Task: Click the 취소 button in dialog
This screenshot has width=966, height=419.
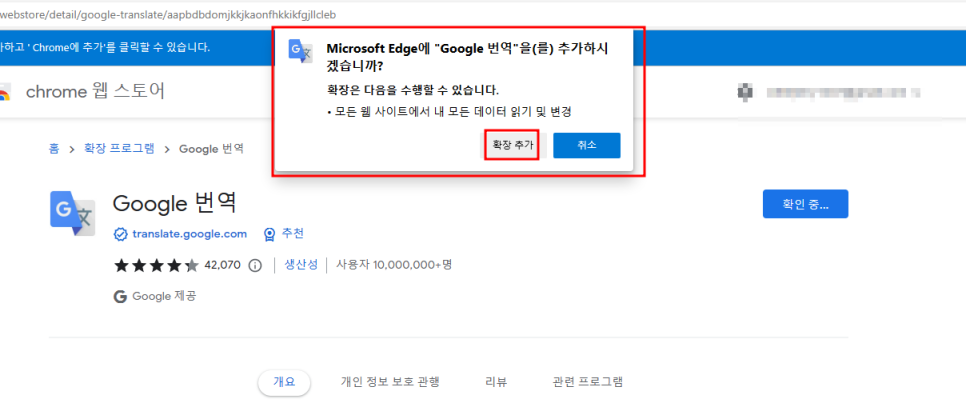Action: [x=586, y=145]
